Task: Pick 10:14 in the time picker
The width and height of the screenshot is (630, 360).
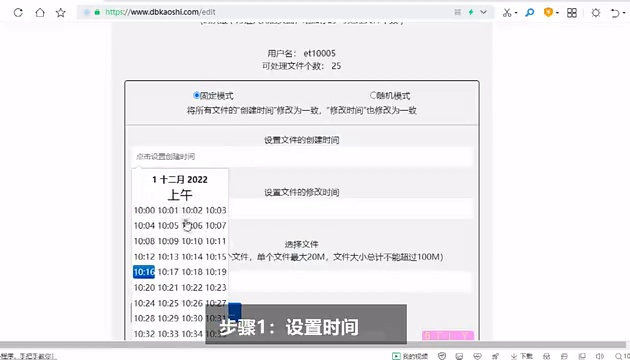Action: [x=192, y=257]
